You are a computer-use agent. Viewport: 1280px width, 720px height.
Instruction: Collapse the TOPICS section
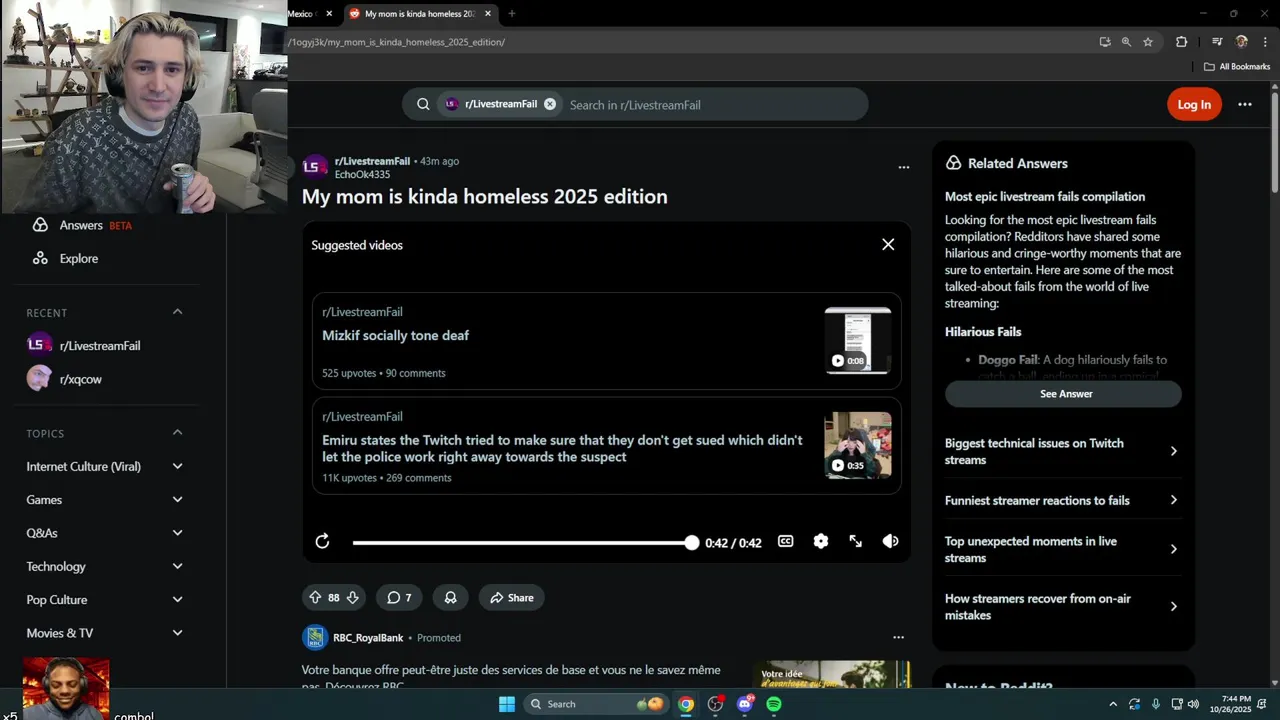[177, 433]
